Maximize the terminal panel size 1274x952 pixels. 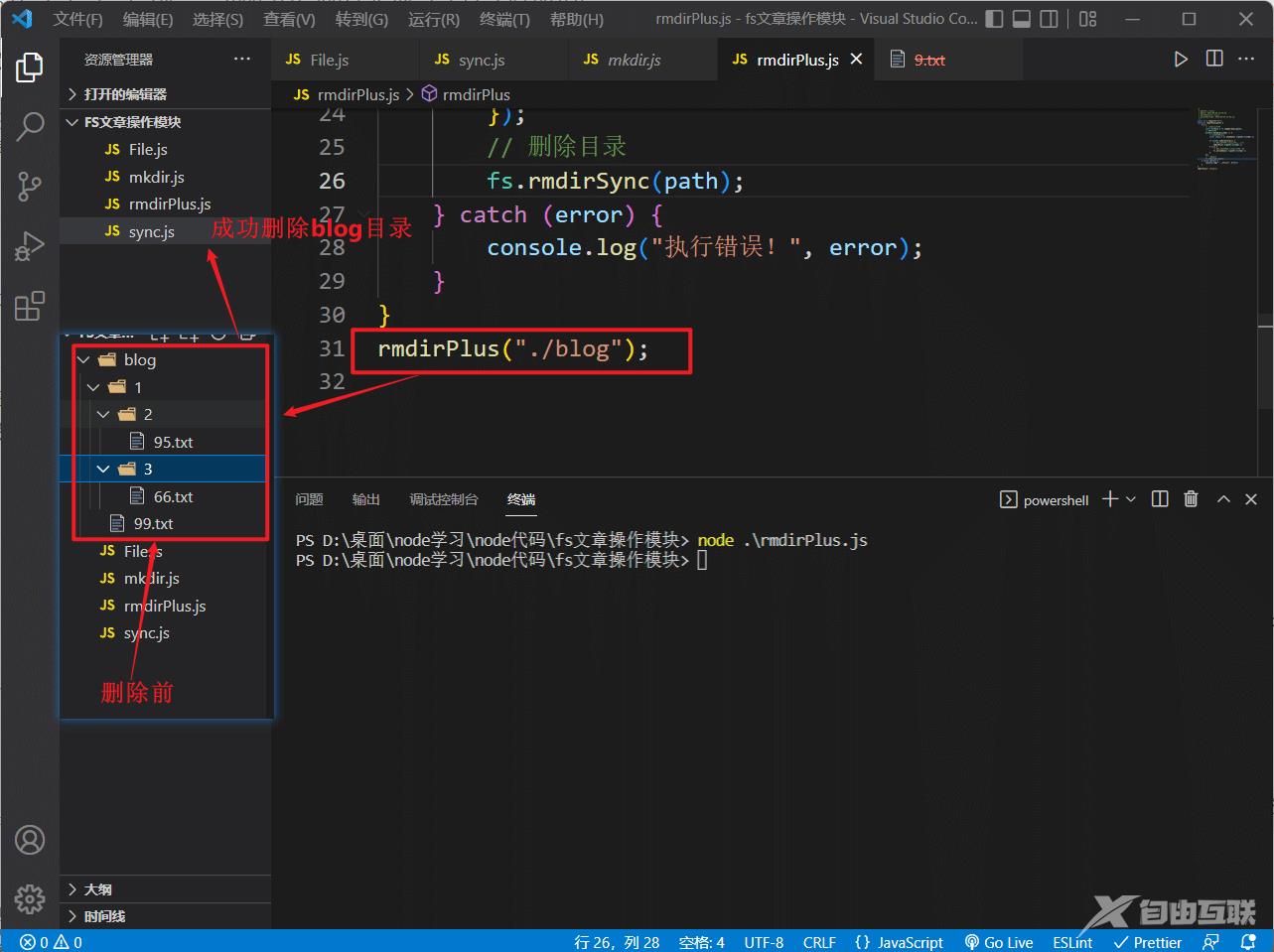click(1223, 499)
